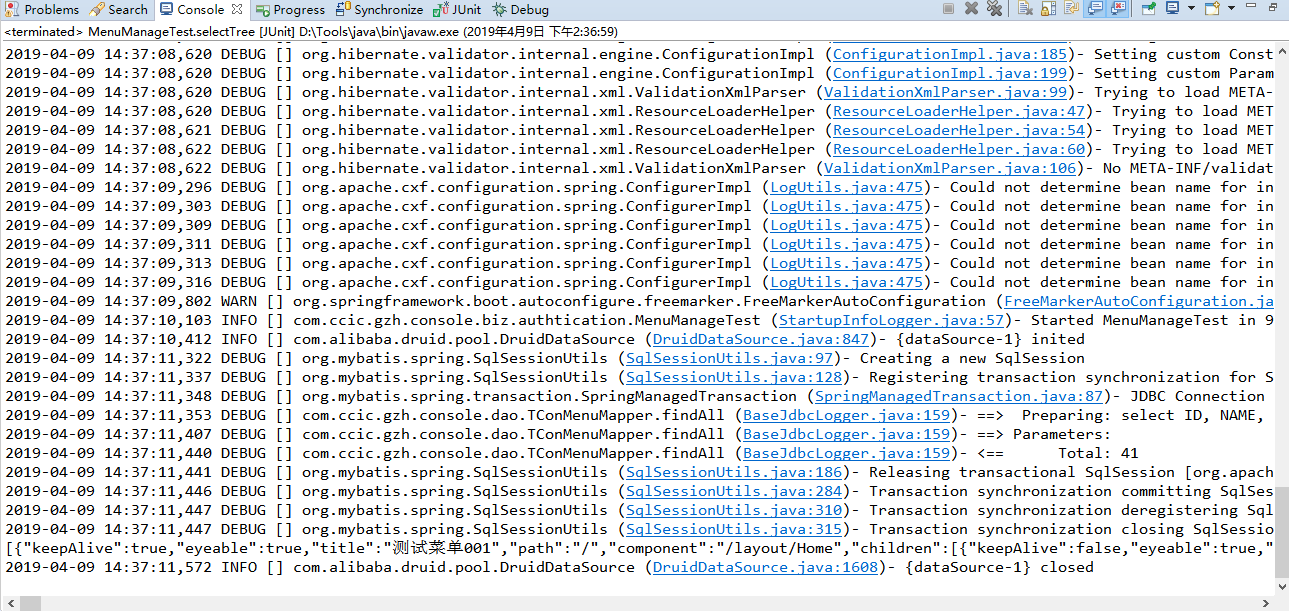Follow ValidationXmlParser.java:106 link
1289x611 pixels.
[x=950, y=168]
